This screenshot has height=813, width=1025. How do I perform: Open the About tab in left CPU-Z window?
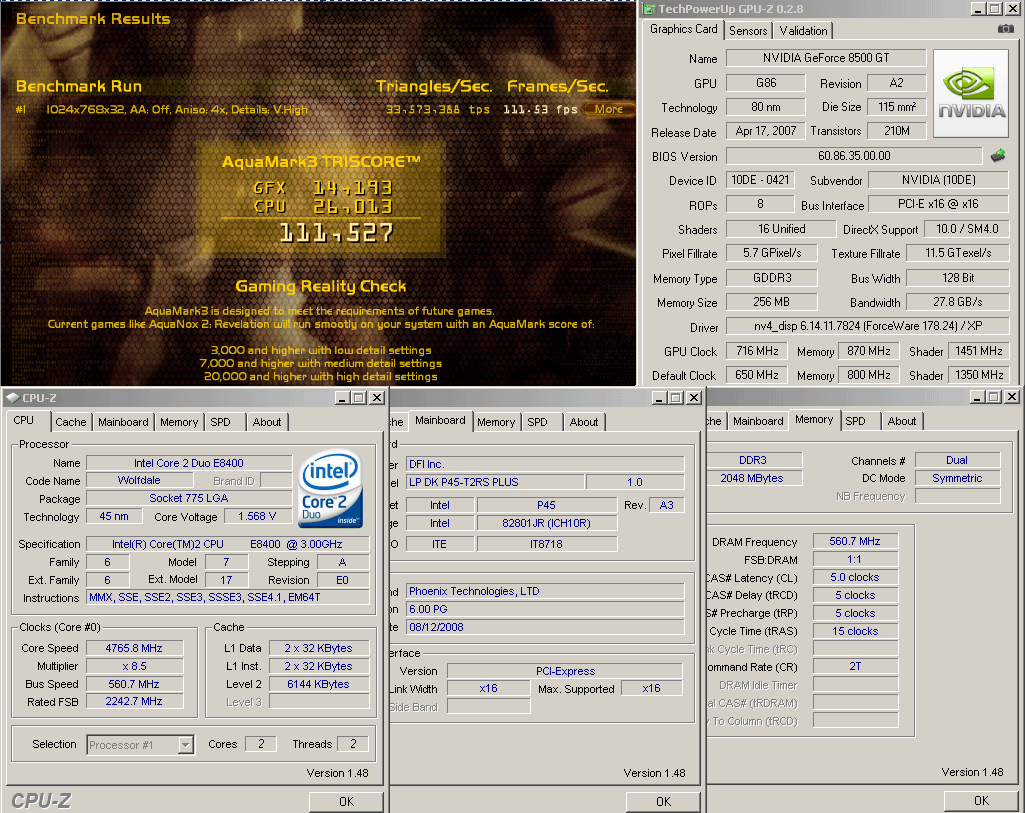tap(267, 422)
